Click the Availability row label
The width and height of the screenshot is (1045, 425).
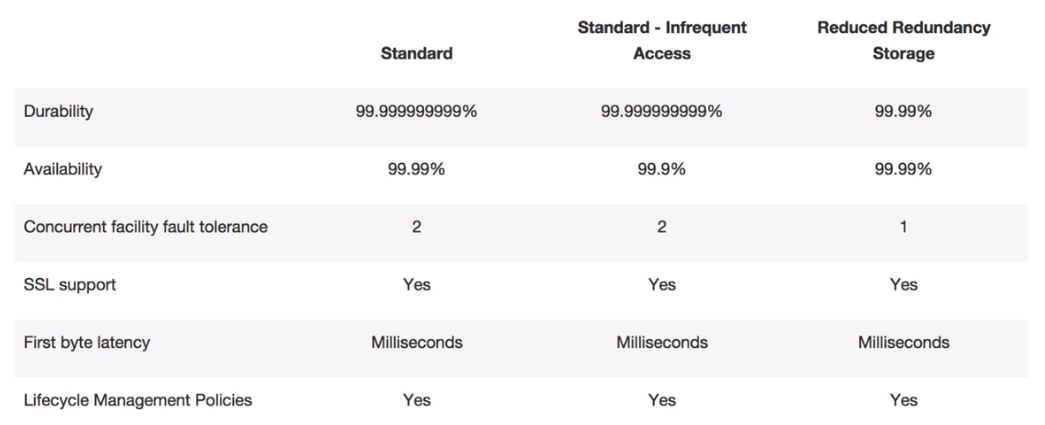tap(63, 169)
